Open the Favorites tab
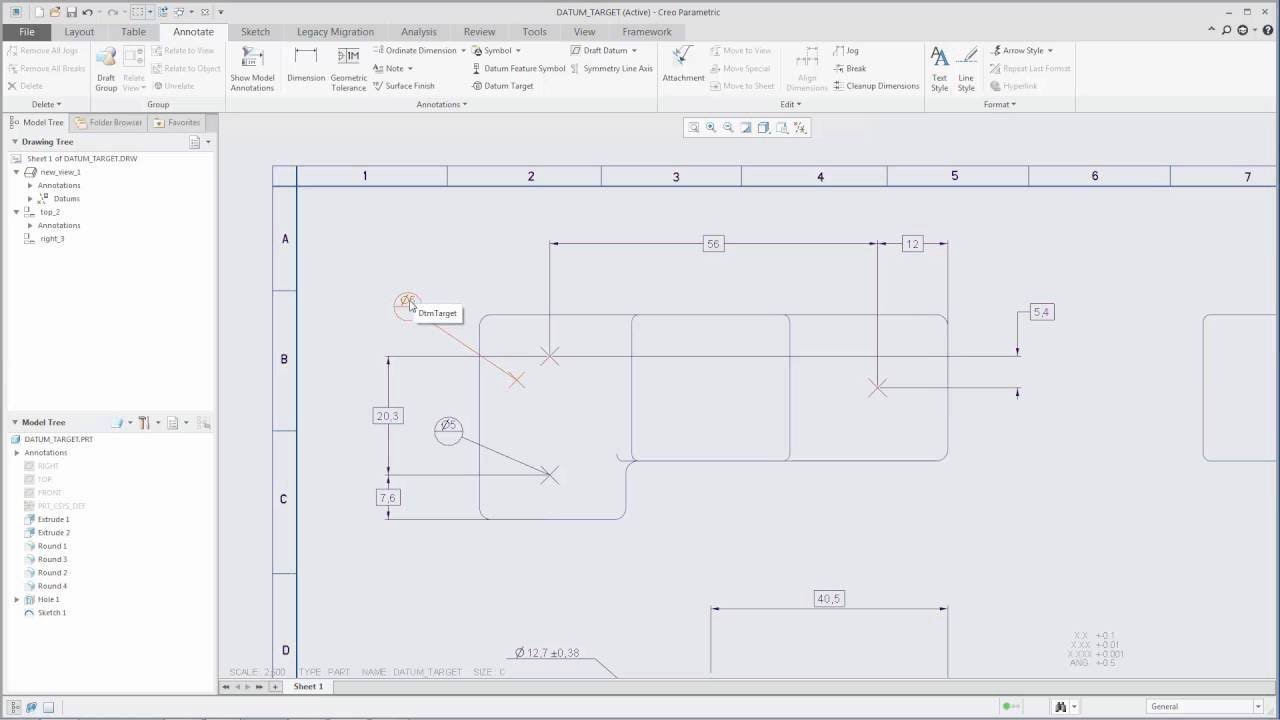The height and width of the screenshot is (720, 1280). [x=177, y=122]
